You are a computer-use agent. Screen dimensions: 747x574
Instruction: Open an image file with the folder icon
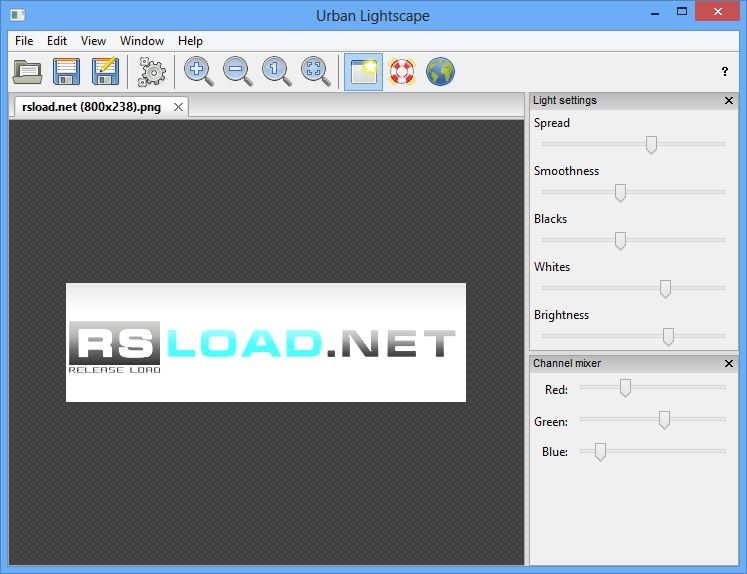point(27,72)
